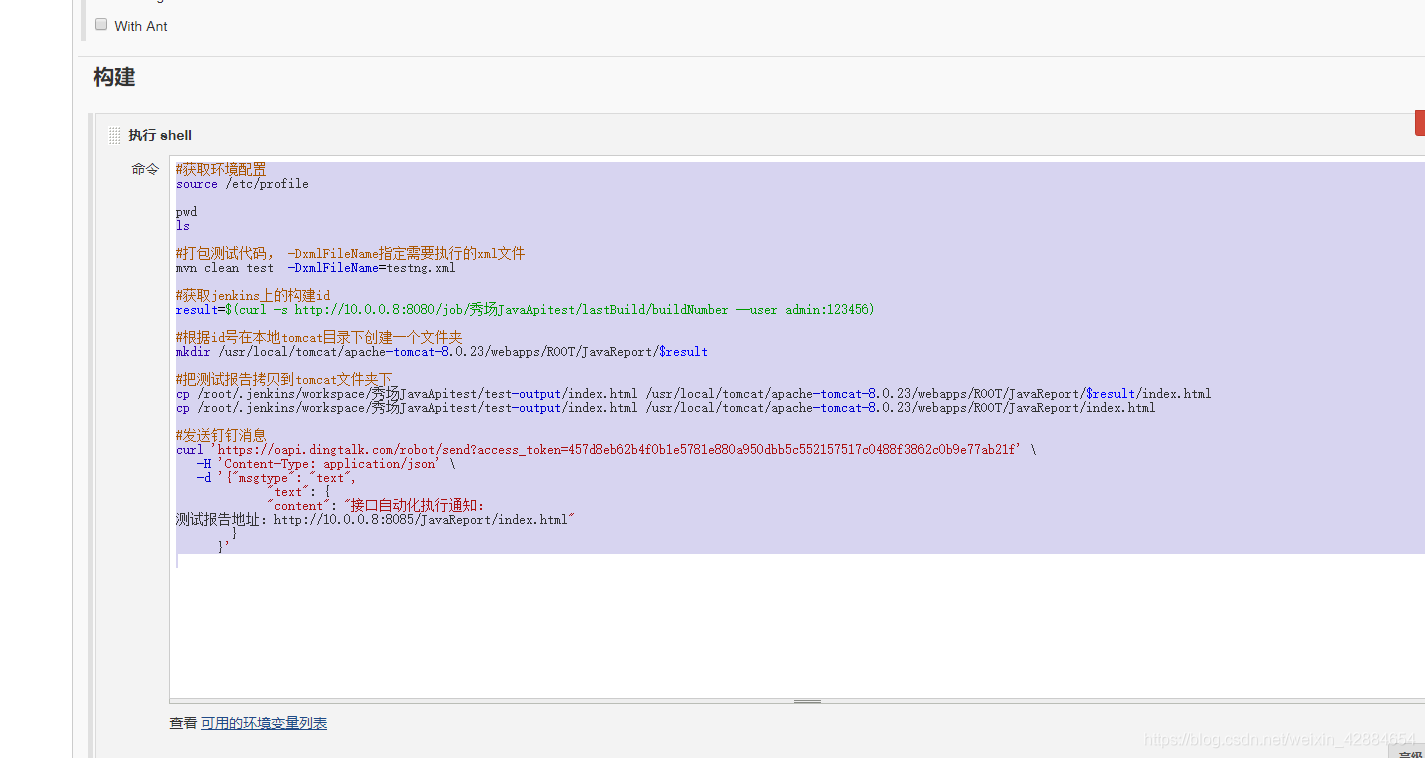Click the 测试报告地址 URL line
Viewport: 1425px width, 758px height.
tap(375, 520)
